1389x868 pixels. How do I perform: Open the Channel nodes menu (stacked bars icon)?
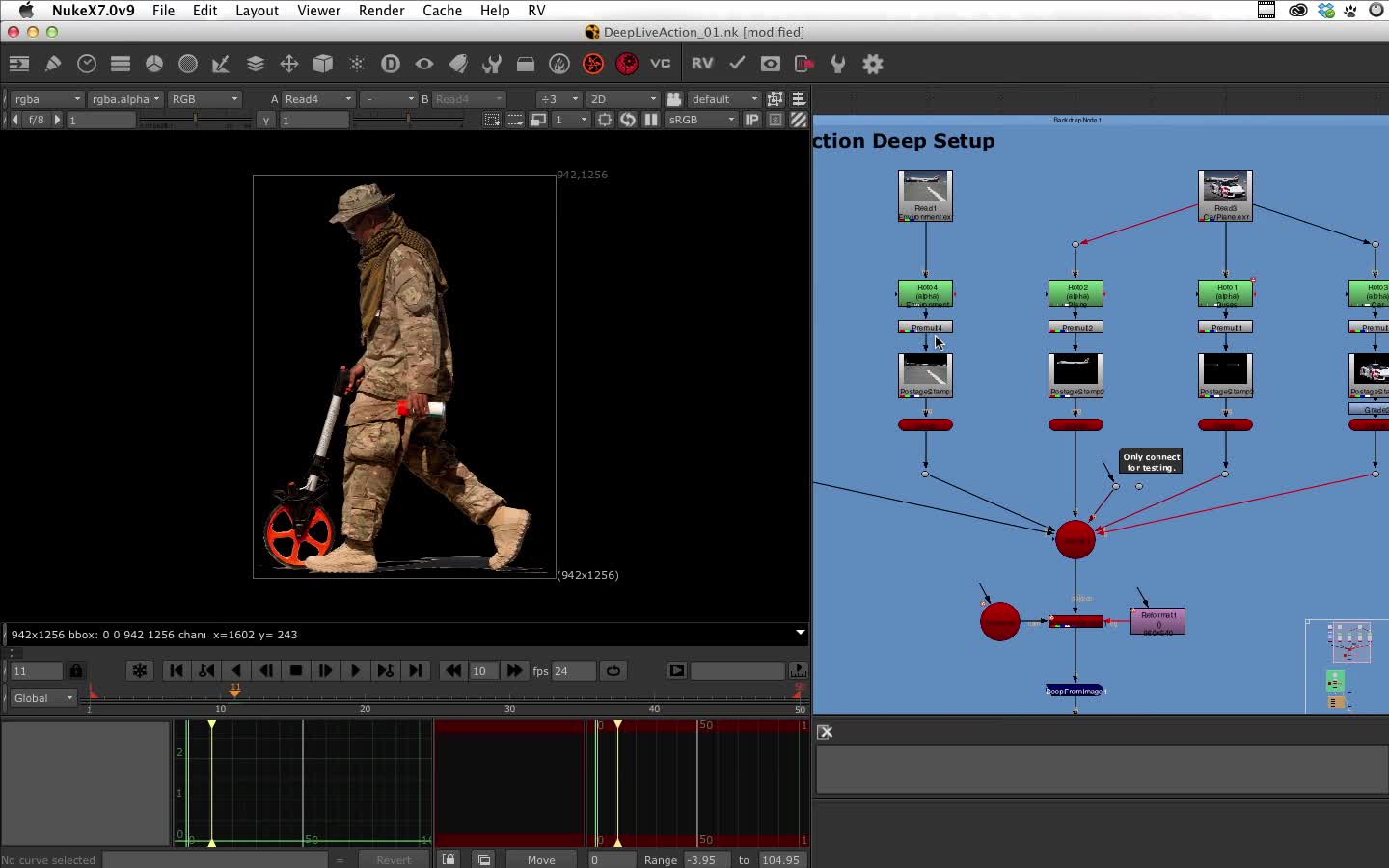[121, 64]
